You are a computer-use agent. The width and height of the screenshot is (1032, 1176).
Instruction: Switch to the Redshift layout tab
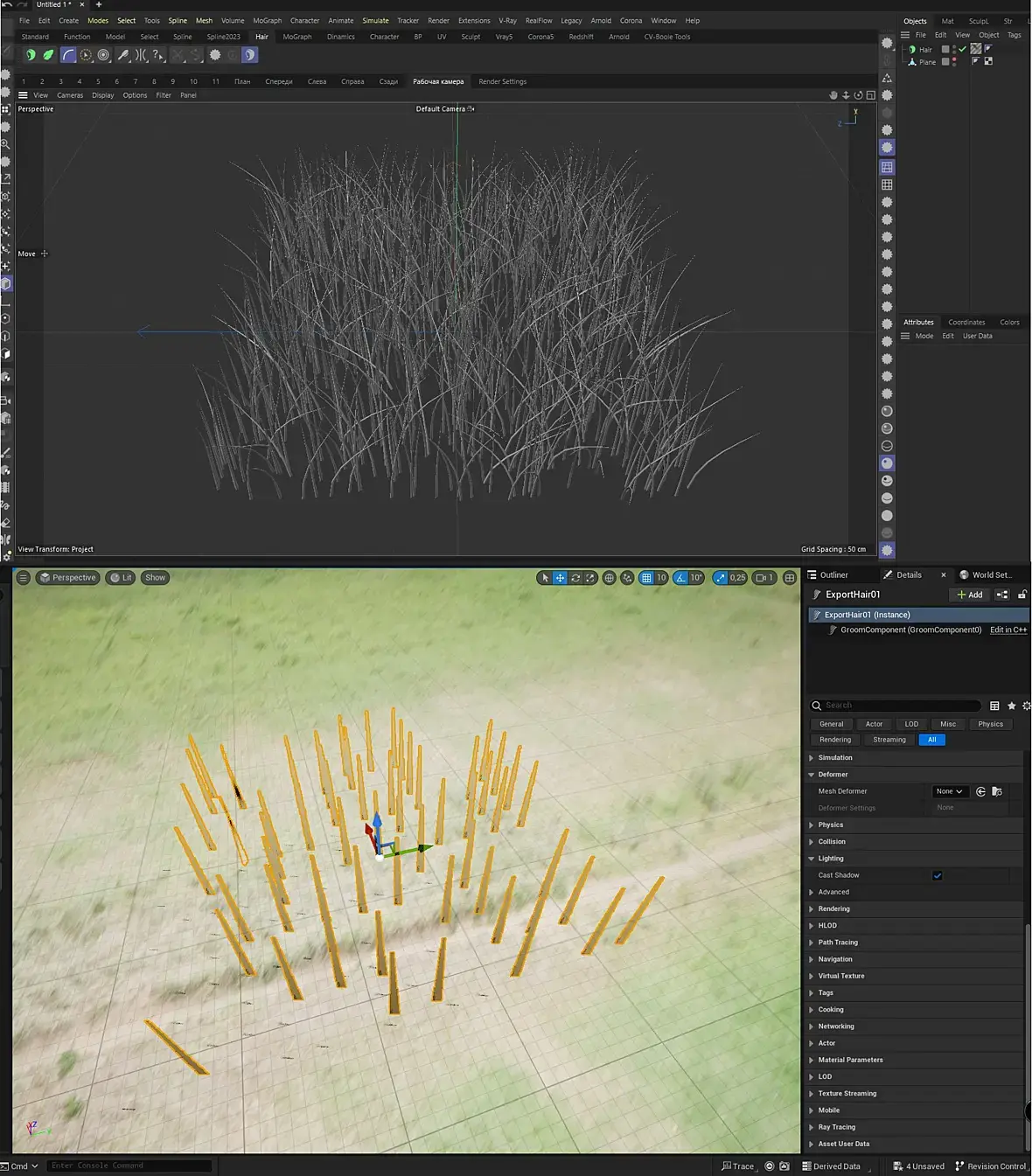click(581, 37)
